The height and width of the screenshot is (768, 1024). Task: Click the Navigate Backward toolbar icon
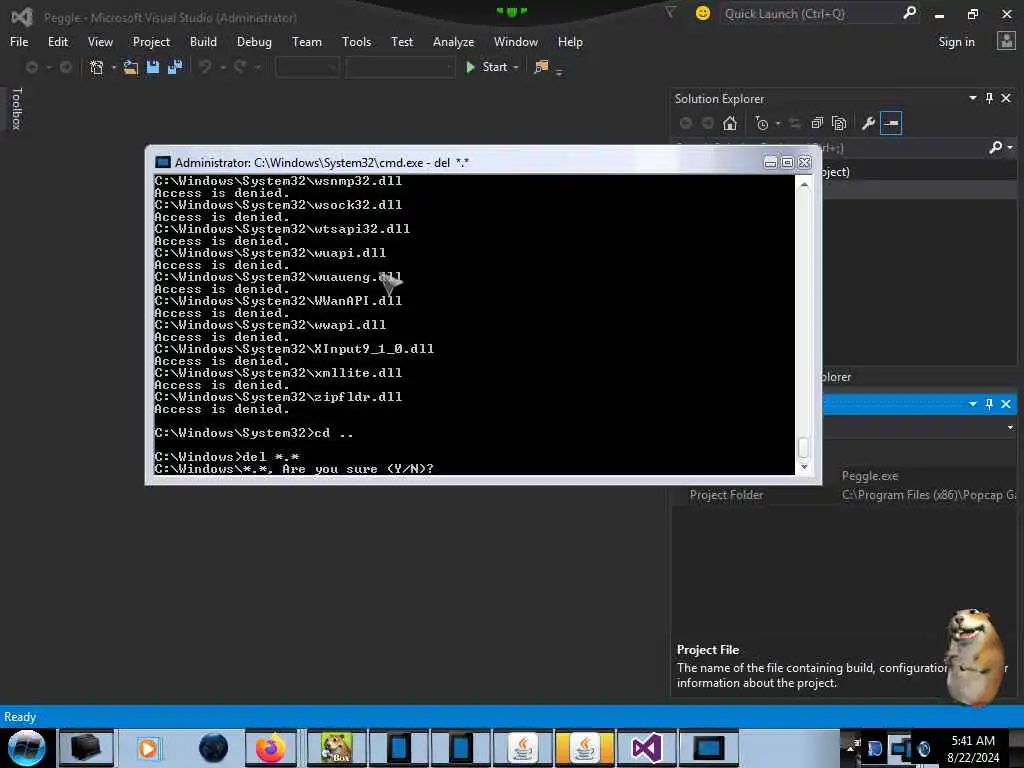tap(31, 67)
